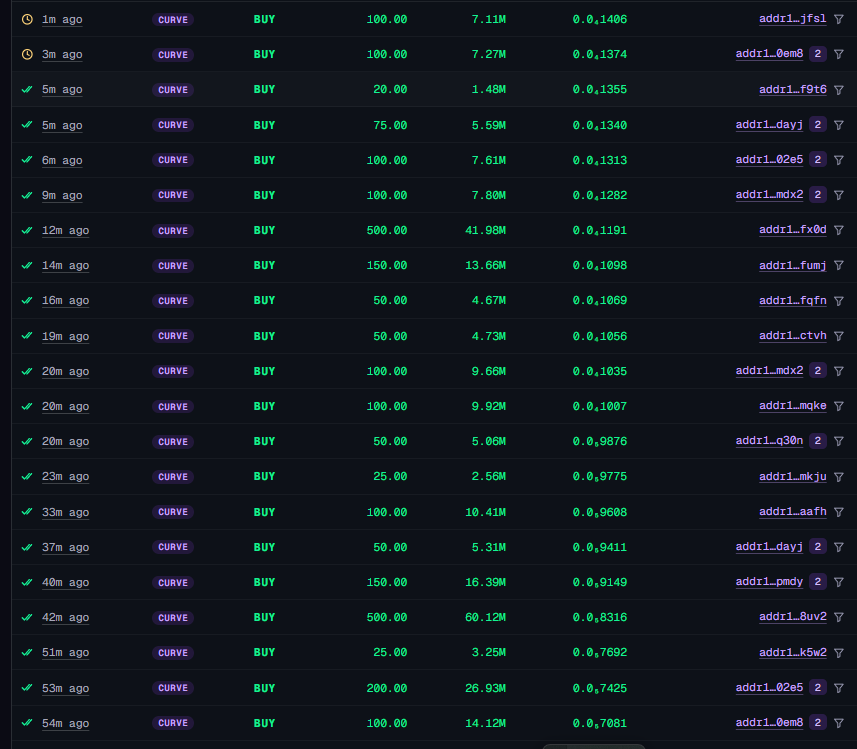Click the 5.31M amount in the 37m ago row
This screenshot has height=749, width=857.
point(489,547)
